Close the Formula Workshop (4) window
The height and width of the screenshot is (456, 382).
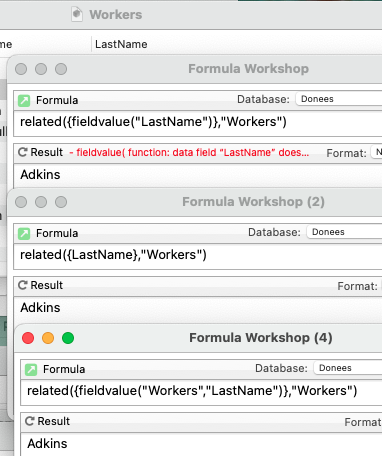point(28,338)
